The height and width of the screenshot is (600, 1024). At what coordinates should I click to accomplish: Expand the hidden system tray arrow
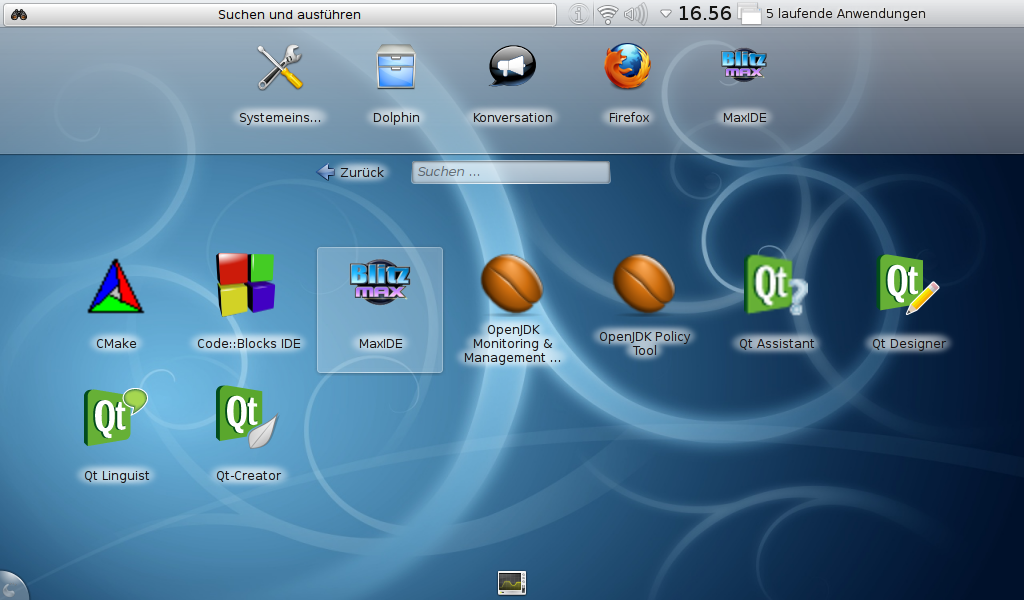point(665,14)
